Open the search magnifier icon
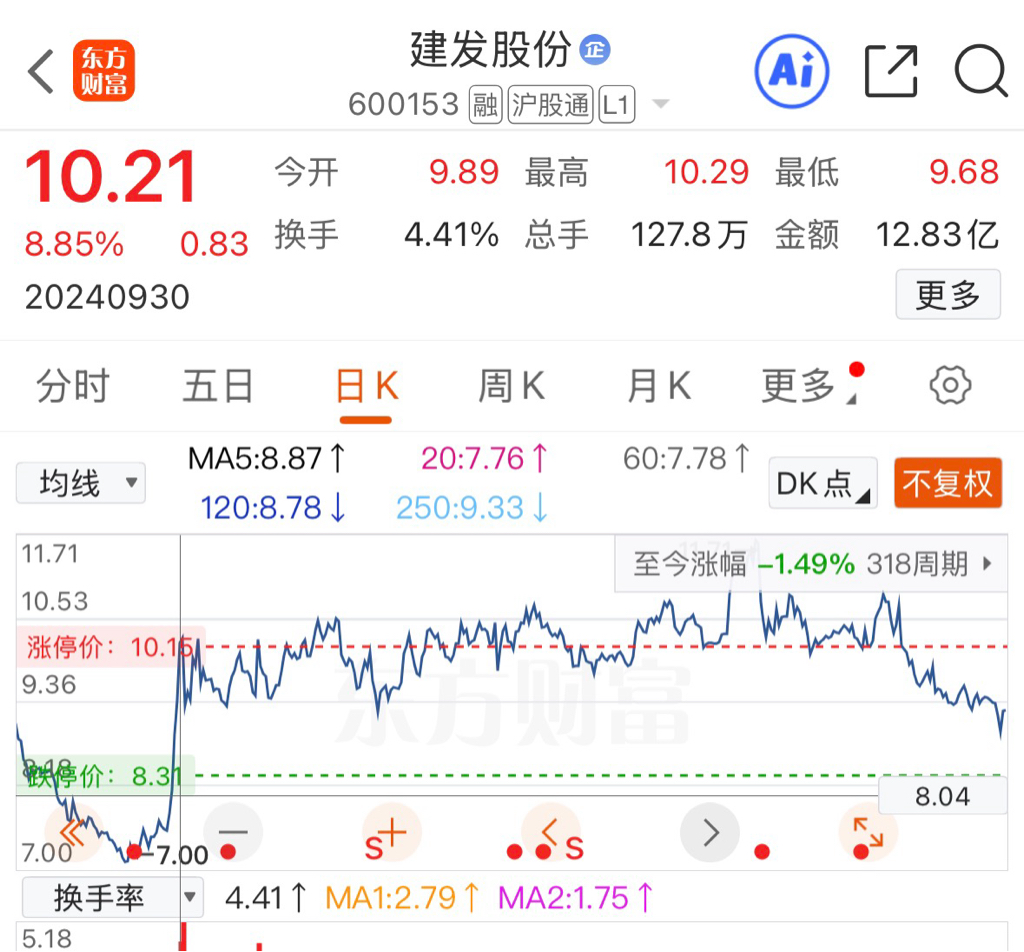This screenshot has width=1024, height=952. click(x=980, y=71)
